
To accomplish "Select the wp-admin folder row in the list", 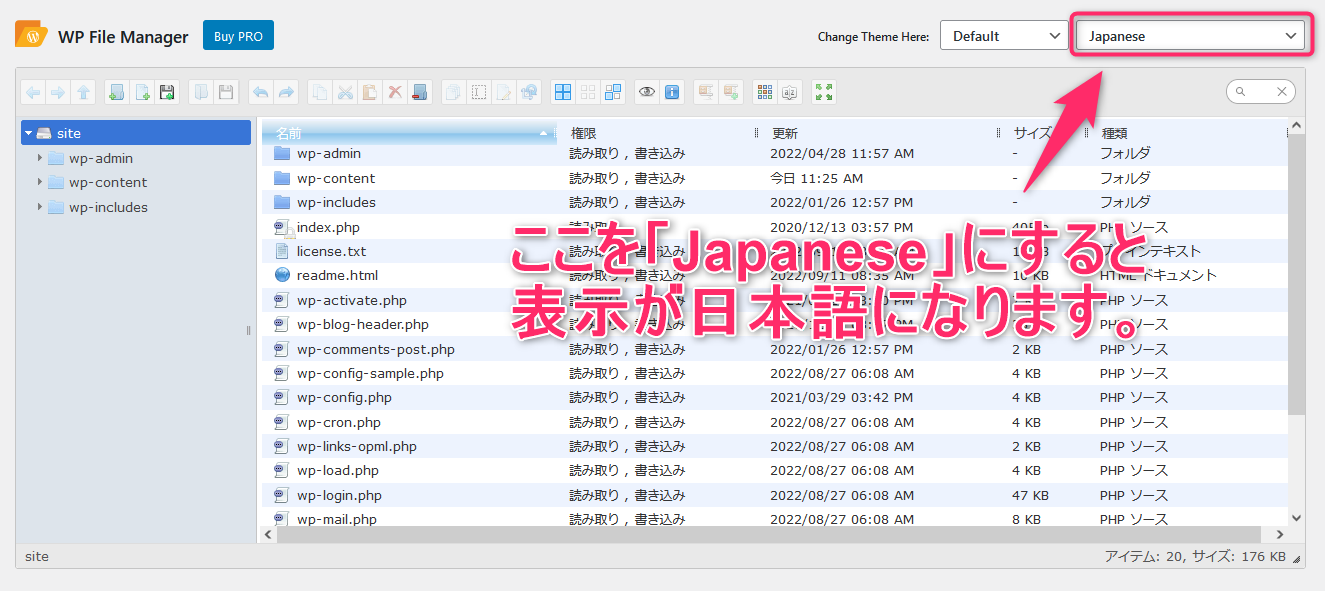I will click(774, 154).
